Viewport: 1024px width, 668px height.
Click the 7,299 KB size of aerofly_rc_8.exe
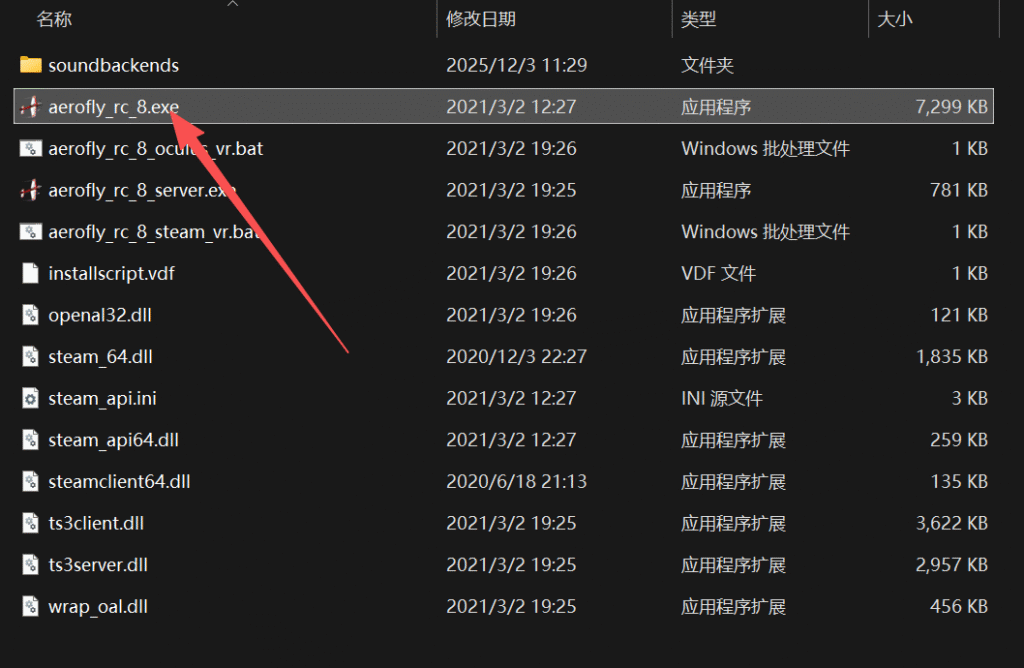(x=951, y=107)
